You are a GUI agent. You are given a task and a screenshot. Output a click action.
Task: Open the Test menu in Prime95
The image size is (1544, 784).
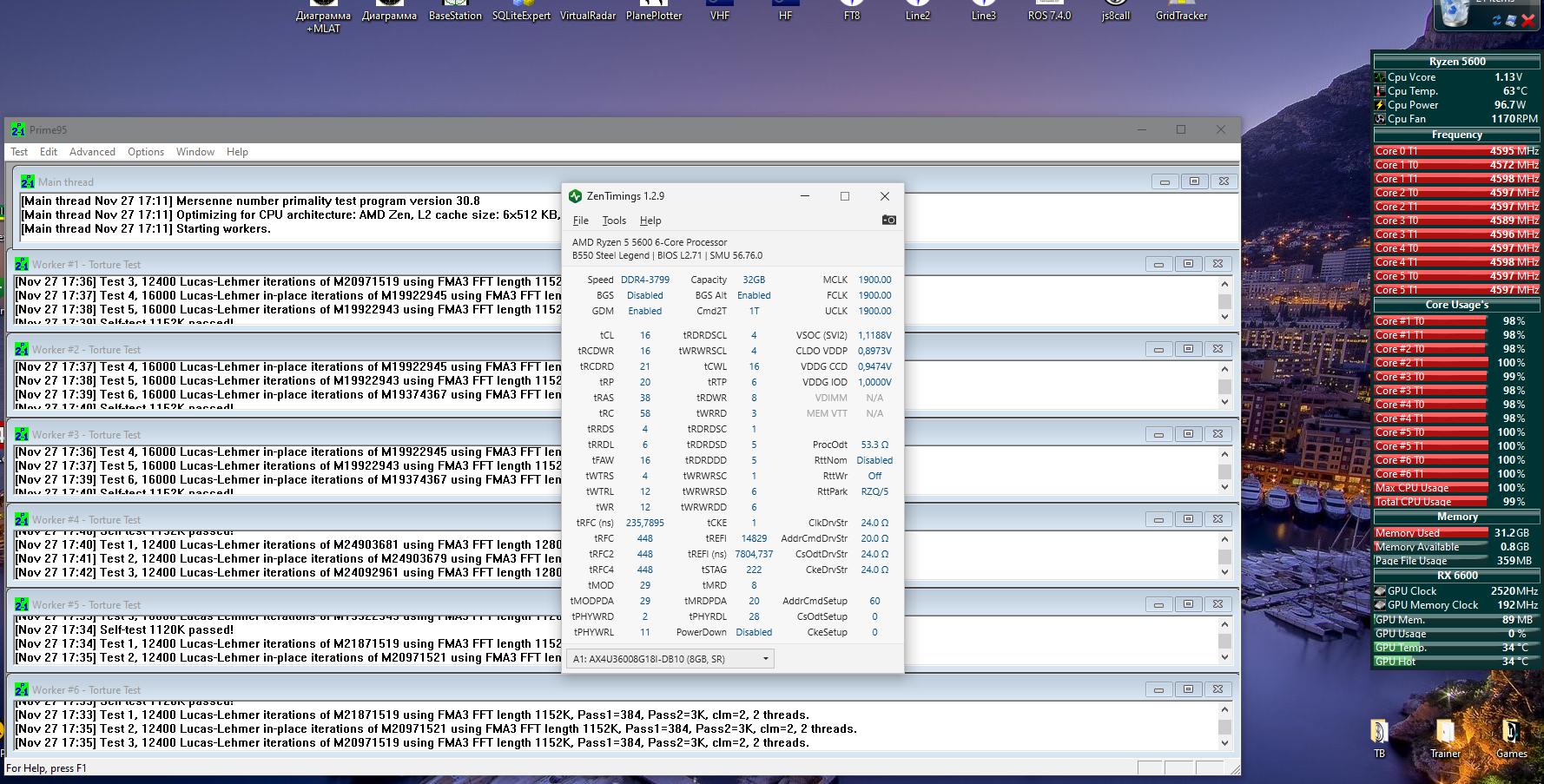[19, 152]
